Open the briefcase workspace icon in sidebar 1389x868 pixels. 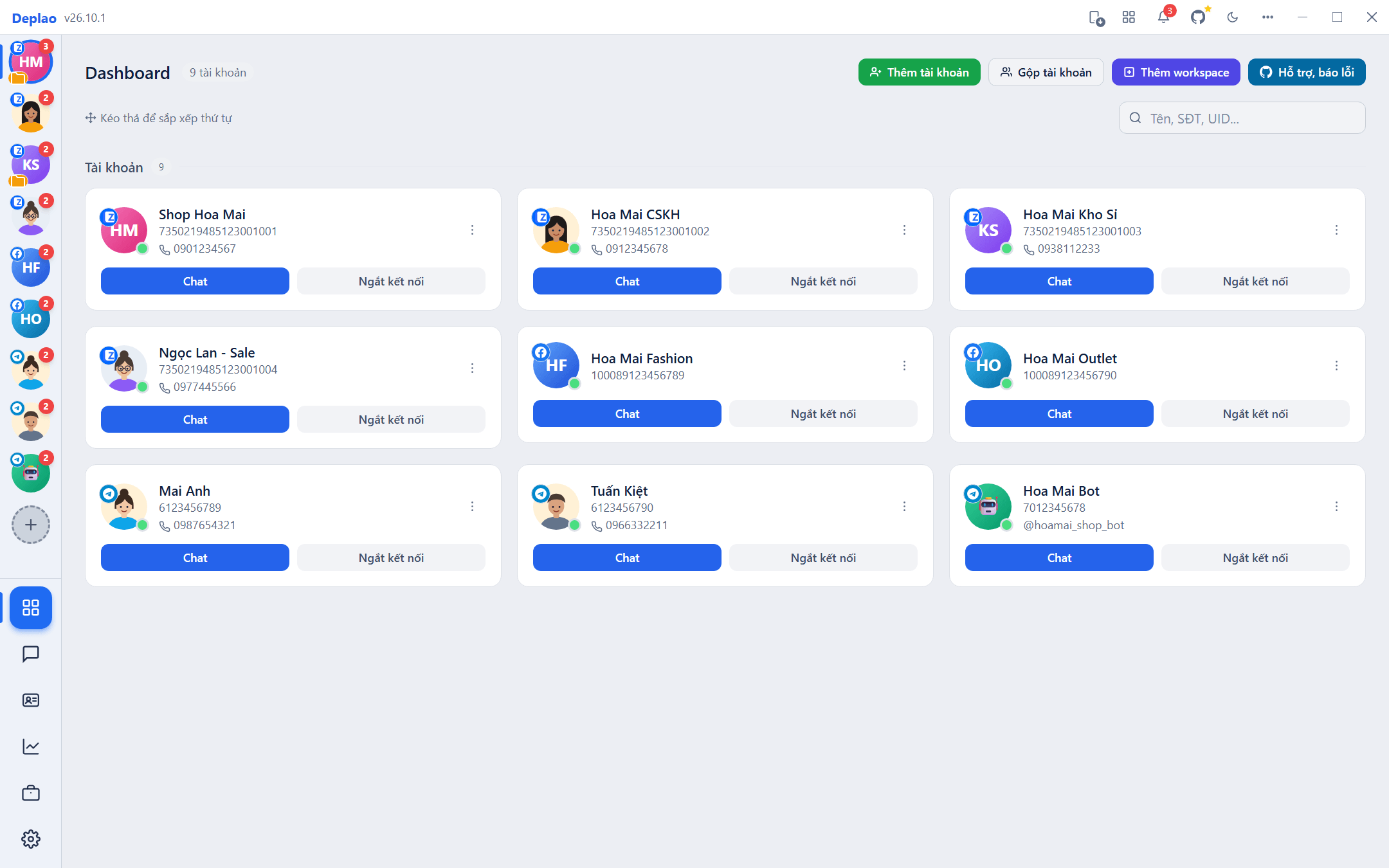(x=31, y=793)
